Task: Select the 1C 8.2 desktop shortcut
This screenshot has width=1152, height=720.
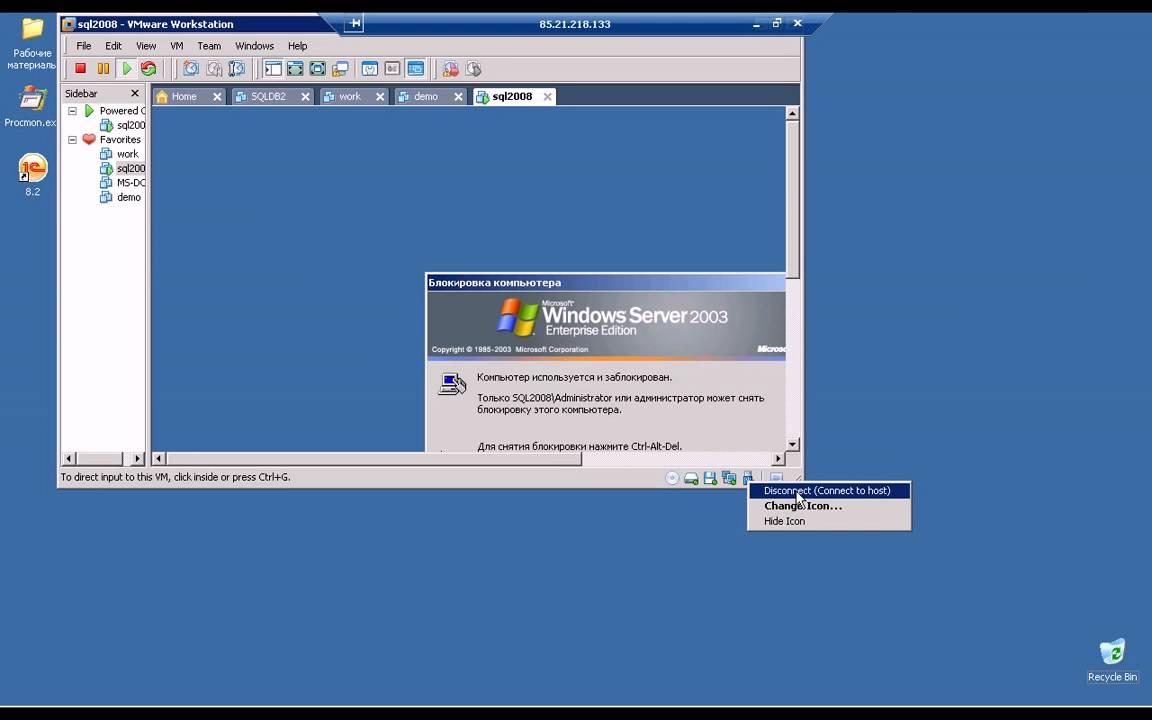Action: point(32,175)
